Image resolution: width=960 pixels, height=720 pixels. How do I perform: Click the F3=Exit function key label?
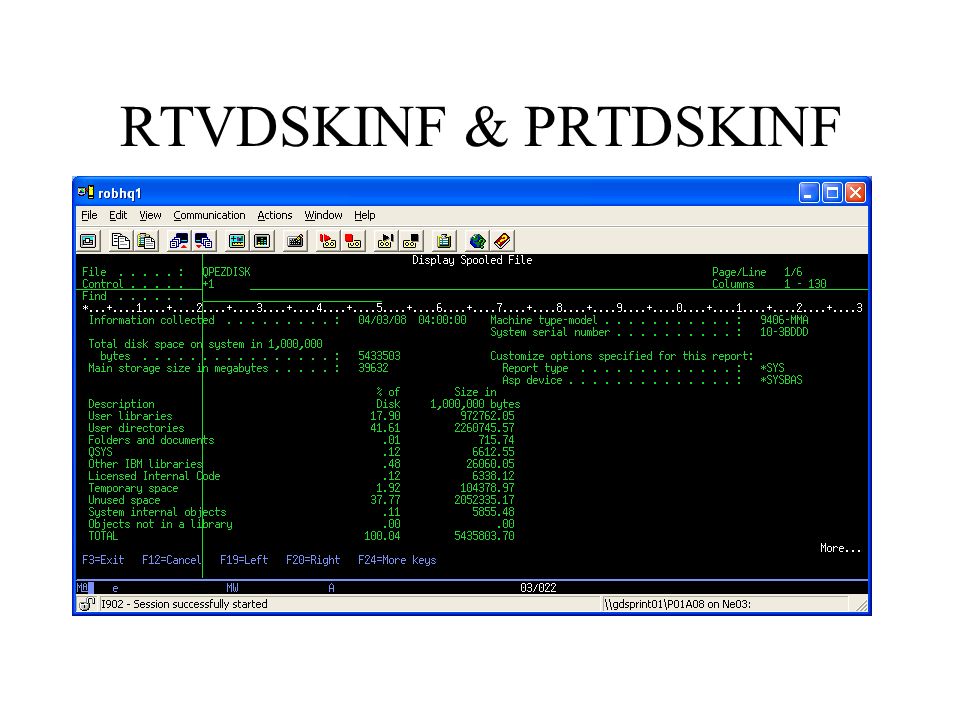103,560
